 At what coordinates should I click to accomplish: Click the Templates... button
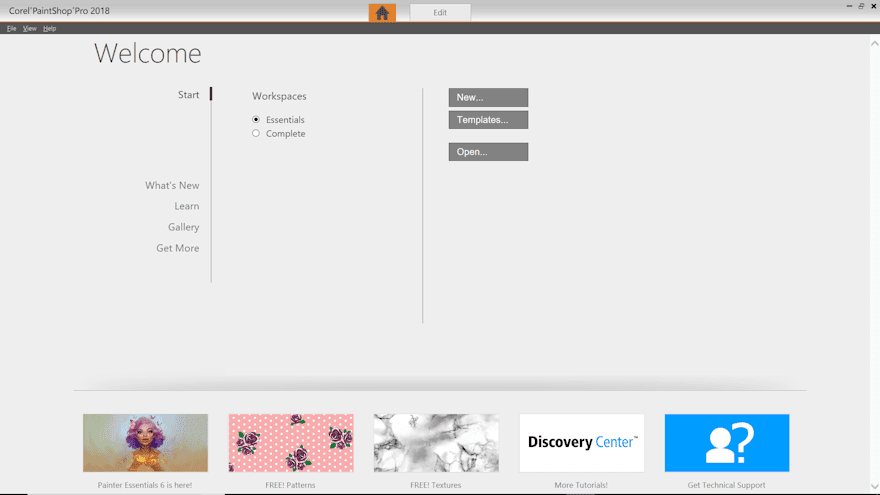[x=488, y=120]
